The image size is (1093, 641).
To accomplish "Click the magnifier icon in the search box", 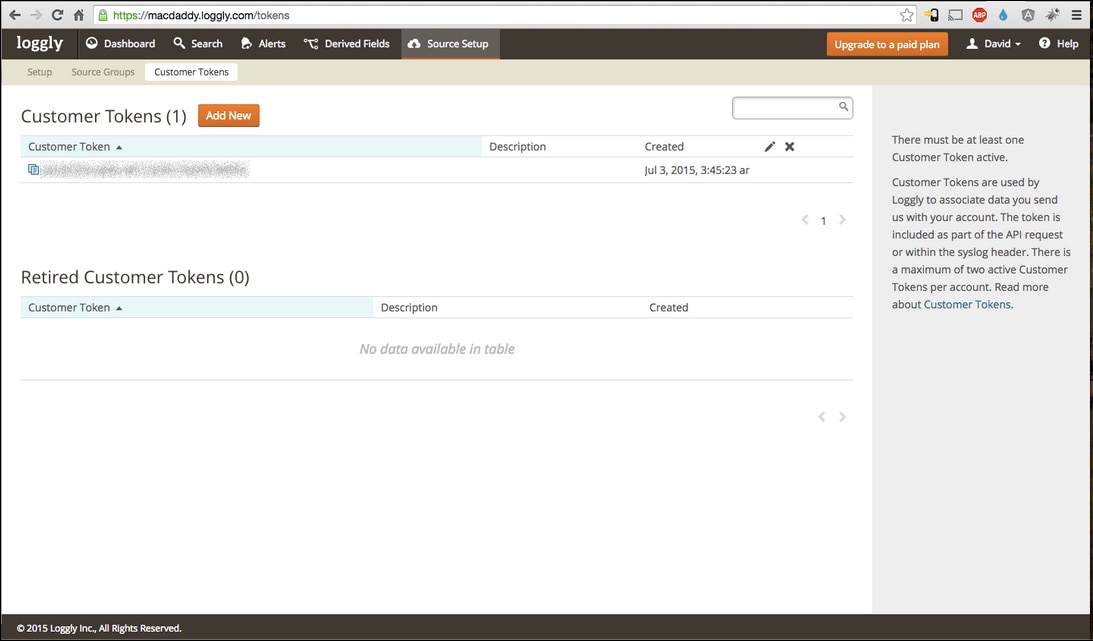I will pyautogui.click(x=843, y=107).
